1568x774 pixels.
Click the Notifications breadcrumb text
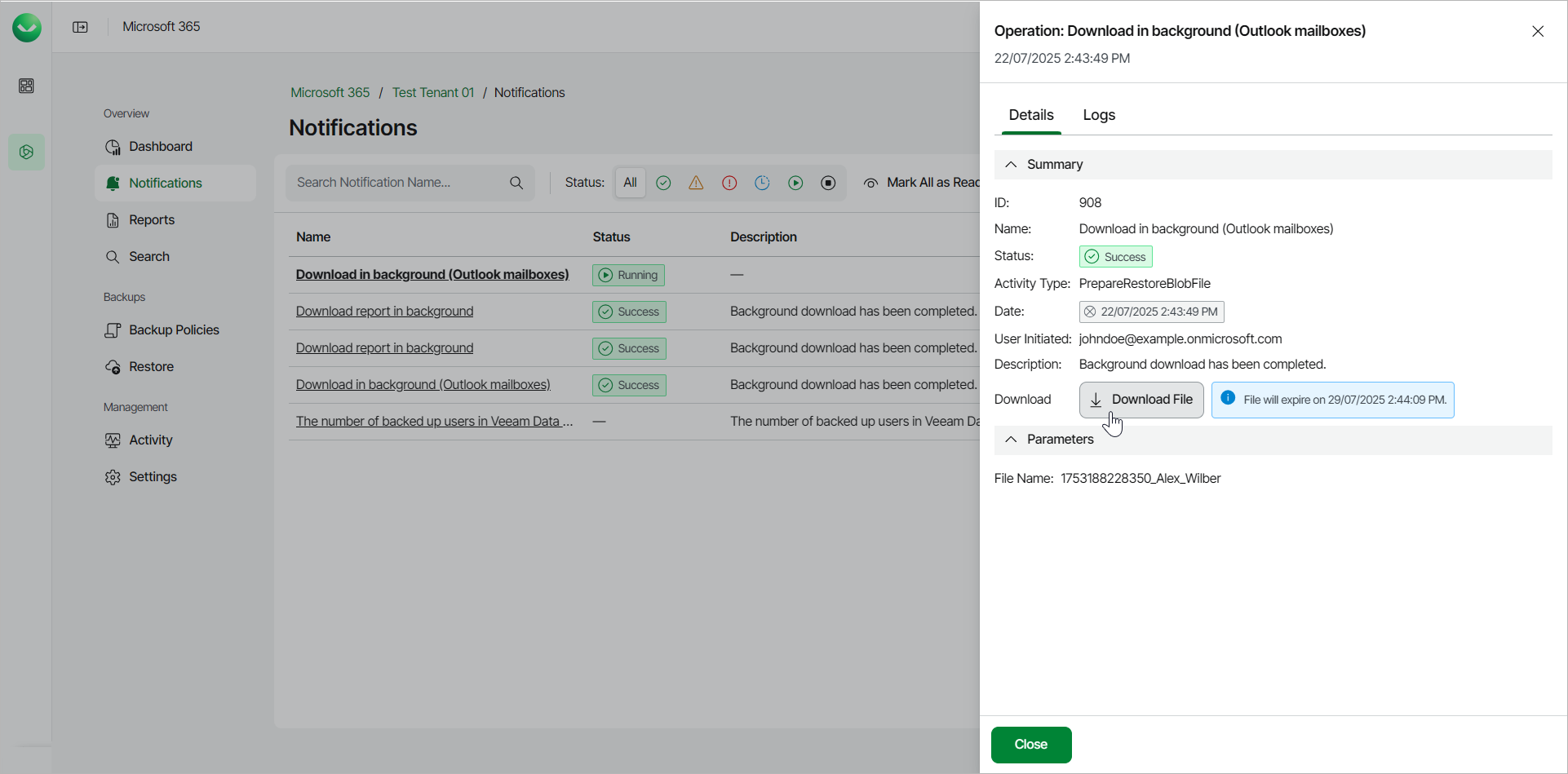(x=529, y=92)
